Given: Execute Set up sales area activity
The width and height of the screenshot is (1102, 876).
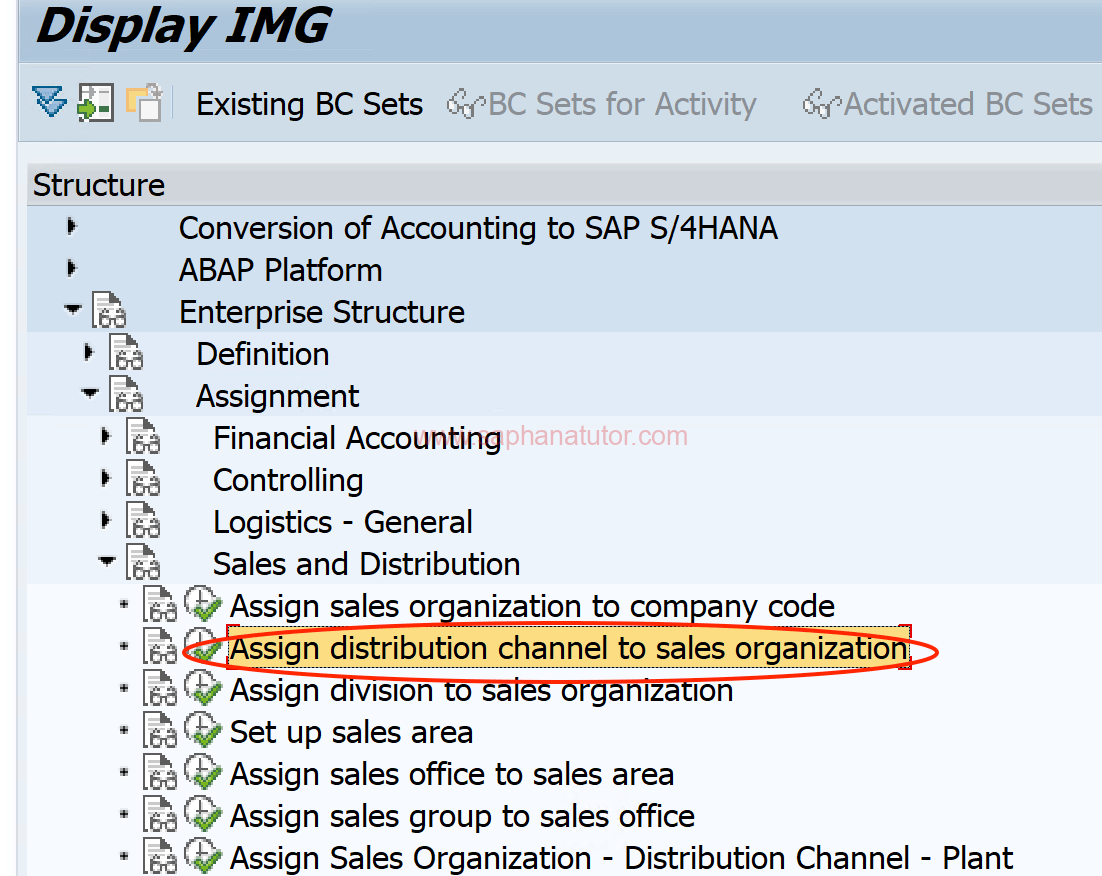Looking at the screenshot, I should [203, 730].
